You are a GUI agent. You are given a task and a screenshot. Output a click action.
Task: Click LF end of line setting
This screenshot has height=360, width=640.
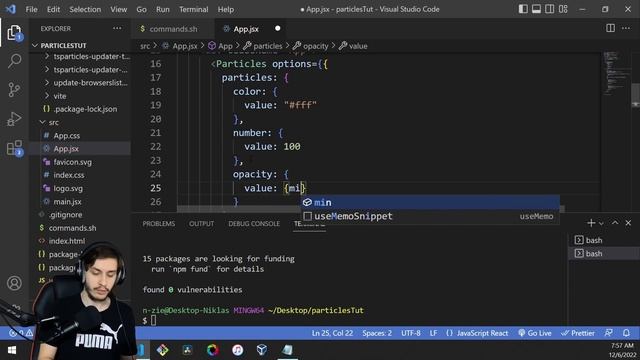click(433, 333)
